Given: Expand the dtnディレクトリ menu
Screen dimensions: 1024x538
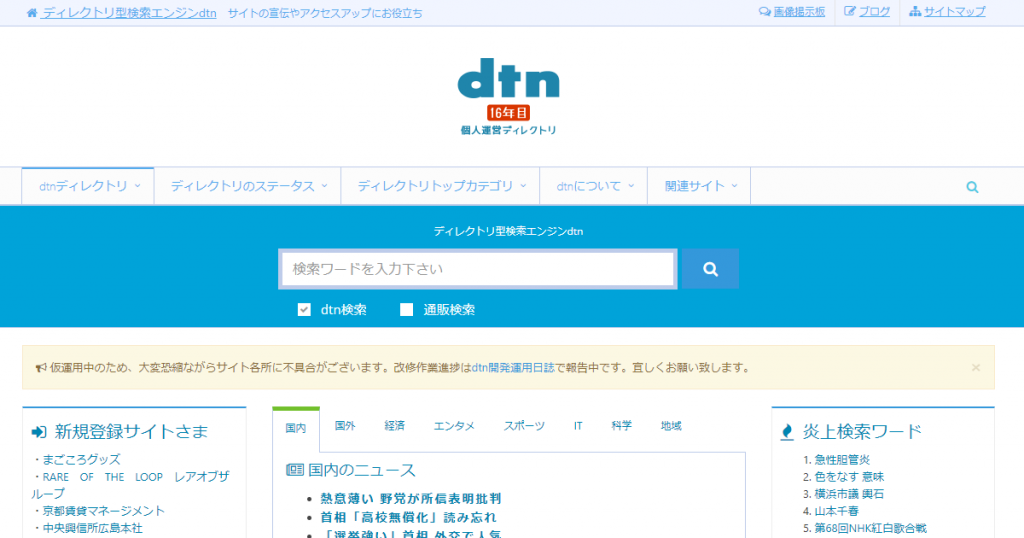Looking at the screenshot, I should coord(88,186).
